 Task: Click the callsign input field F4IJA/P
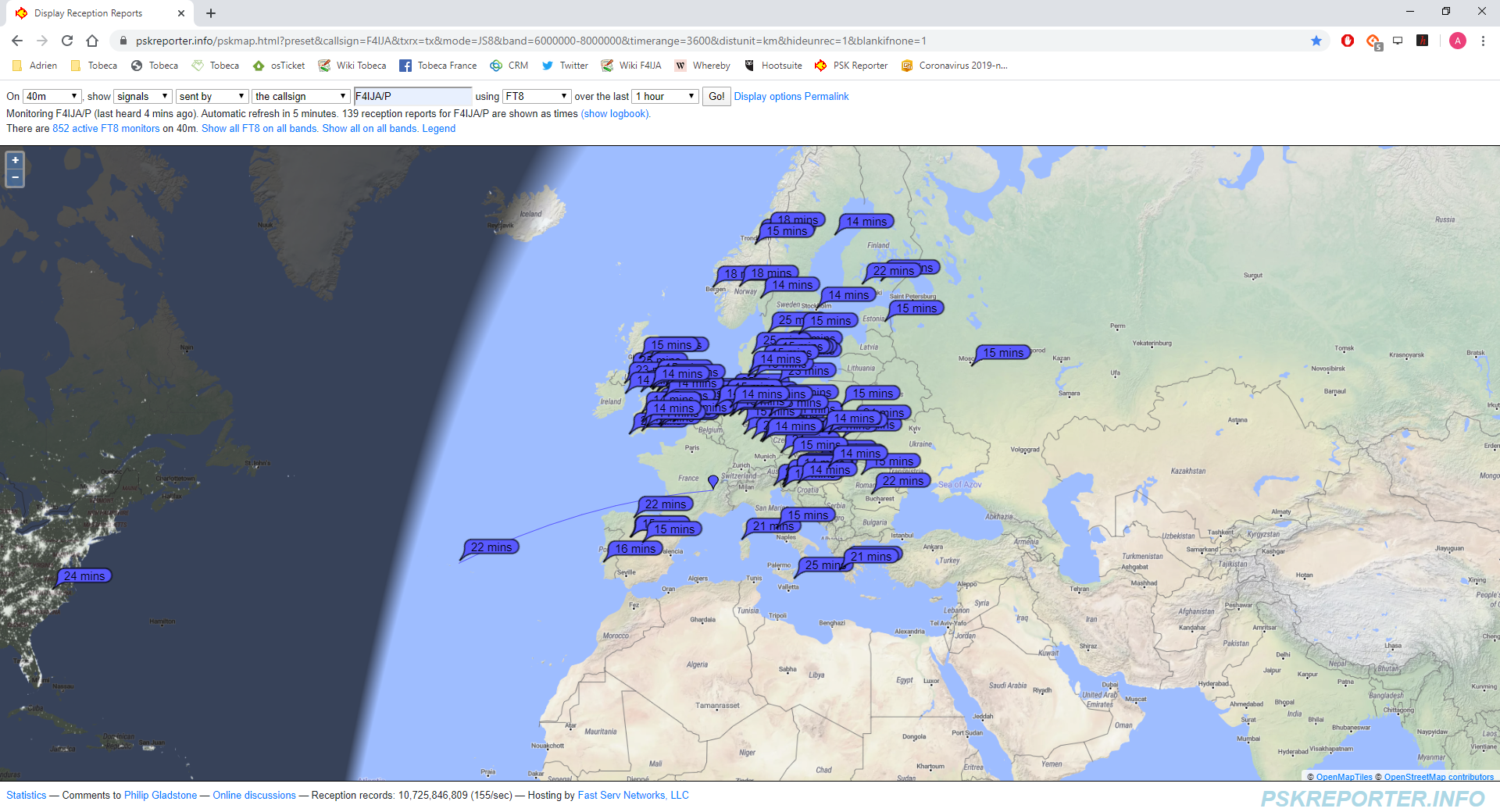[412, 96]
